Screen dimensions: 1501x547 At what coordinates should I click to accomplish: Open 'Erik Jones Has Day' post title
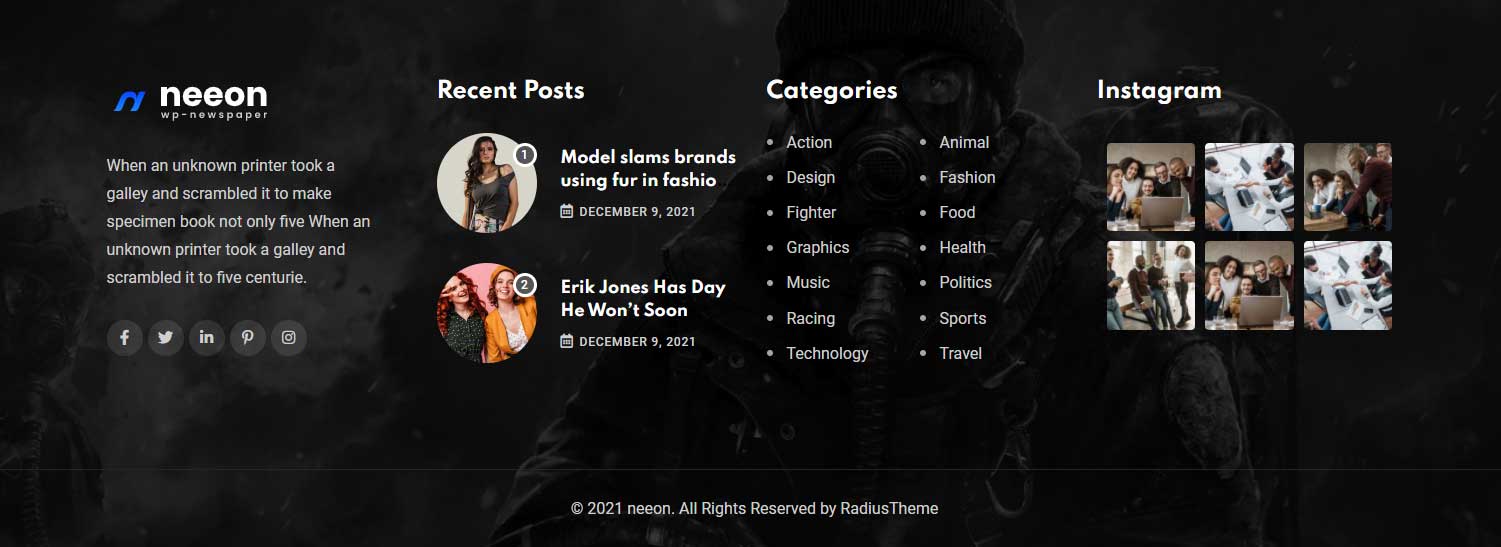(x=642, y=298)
